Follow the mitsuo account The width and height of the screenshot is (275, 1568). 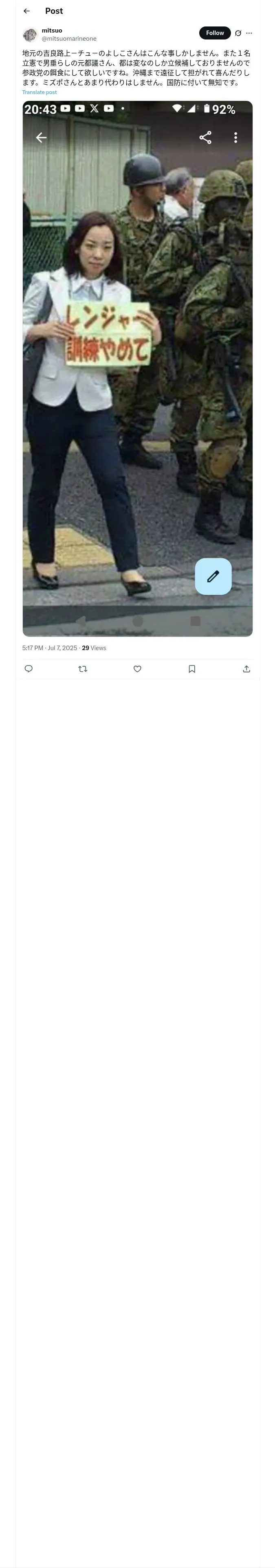click(215, 33)
